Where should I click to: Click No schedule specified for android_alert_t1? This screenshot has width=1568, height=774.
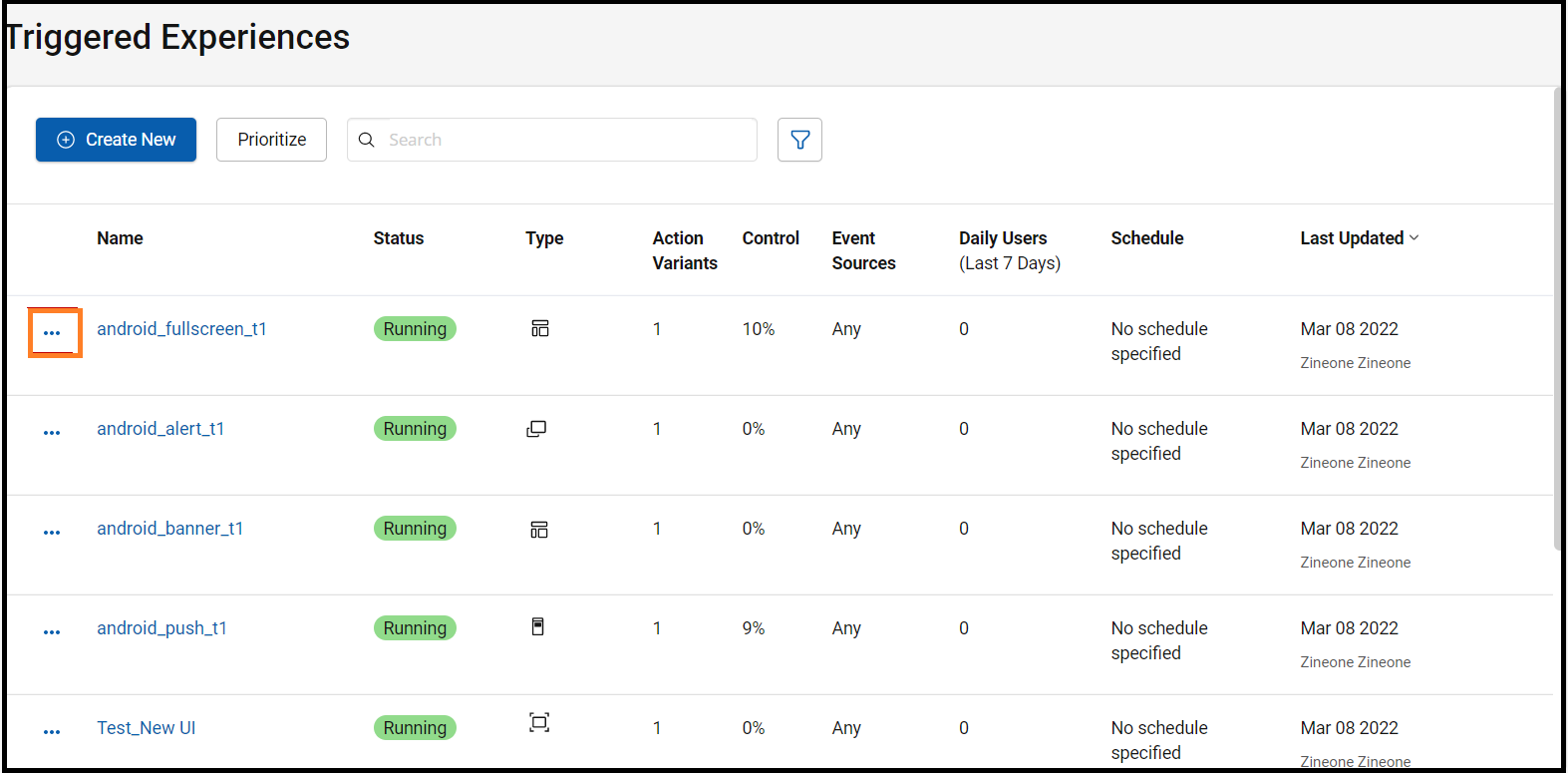[x=1159, y=441]
